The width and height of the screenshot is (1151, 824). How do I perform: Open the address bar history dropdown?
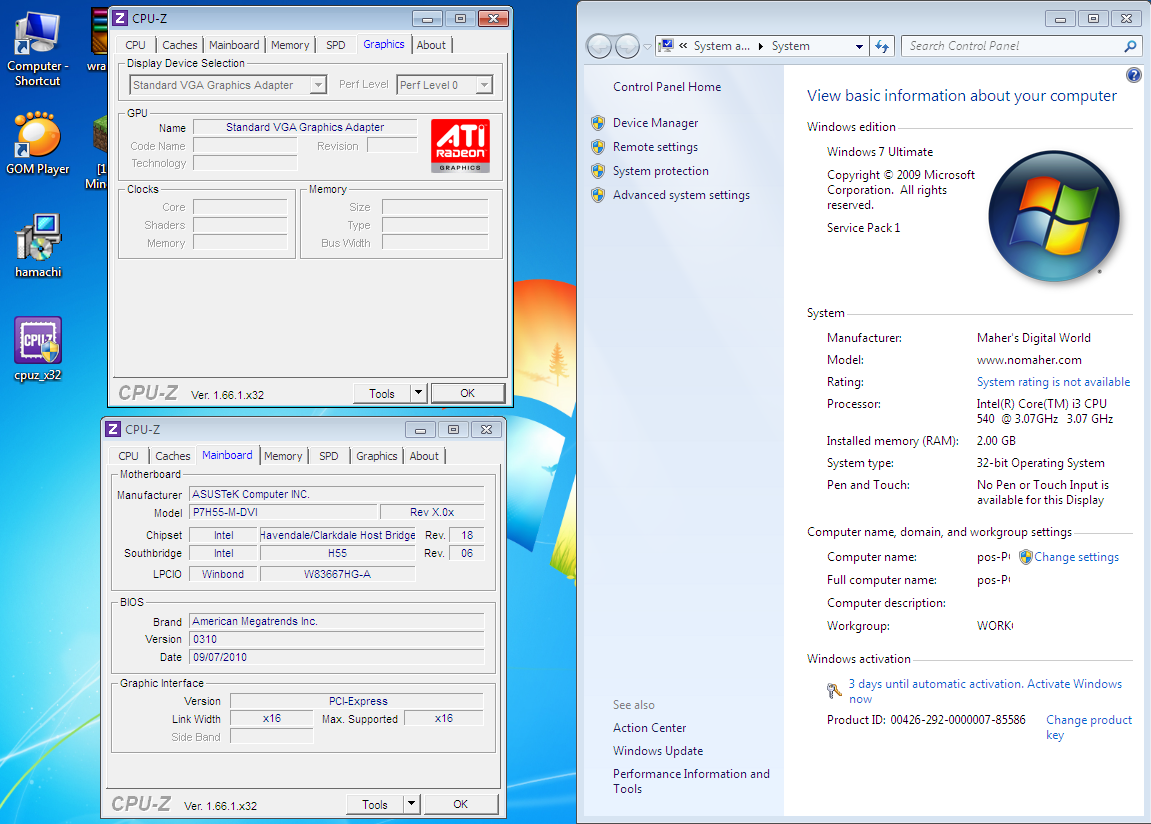[859, 46]
